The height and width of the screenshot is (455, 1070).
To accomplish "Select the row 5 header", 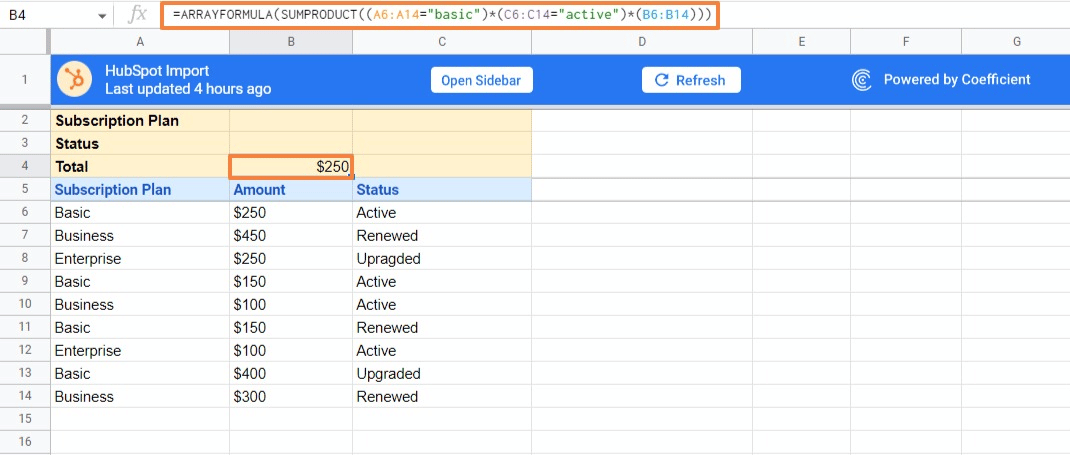I will pyautogui.click(x=25, y=190).
